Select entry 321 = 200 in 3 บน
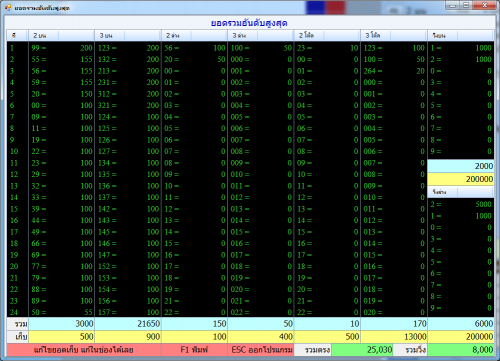 (128, 105)
